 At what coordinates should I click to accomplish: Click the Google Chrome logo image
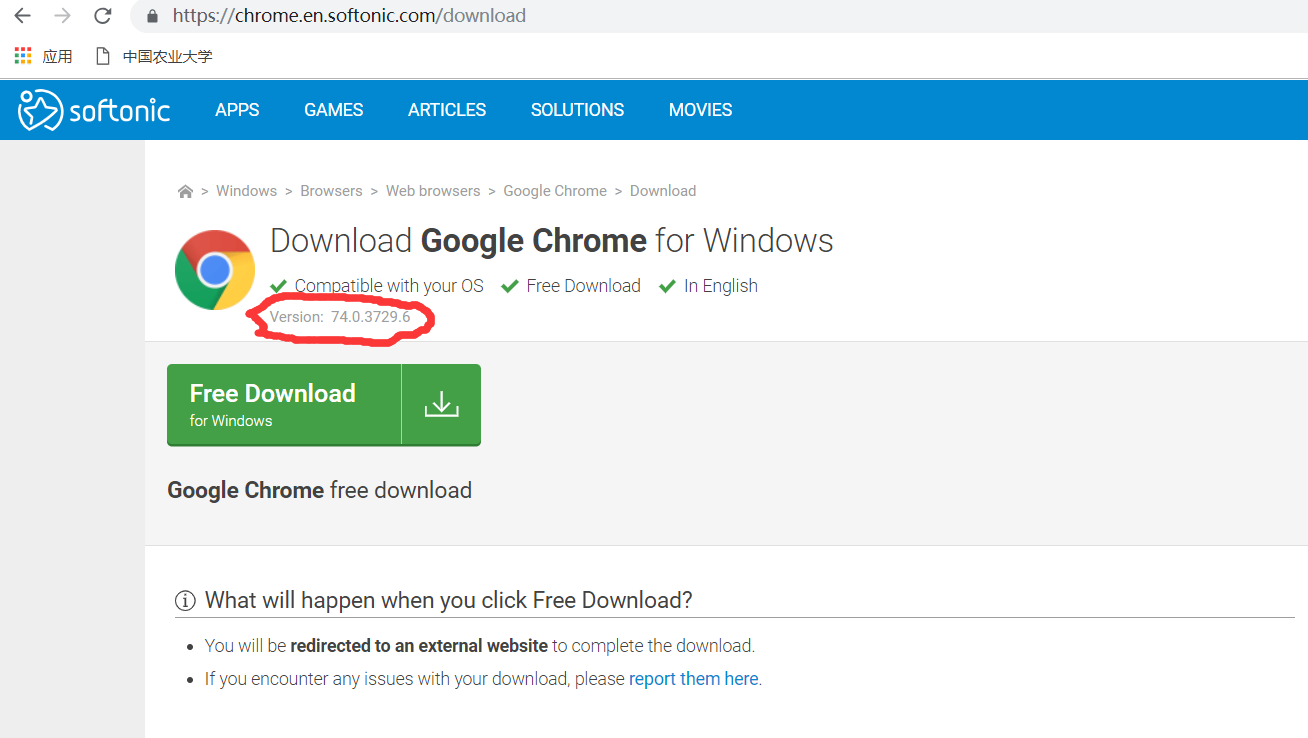[214, 270]
